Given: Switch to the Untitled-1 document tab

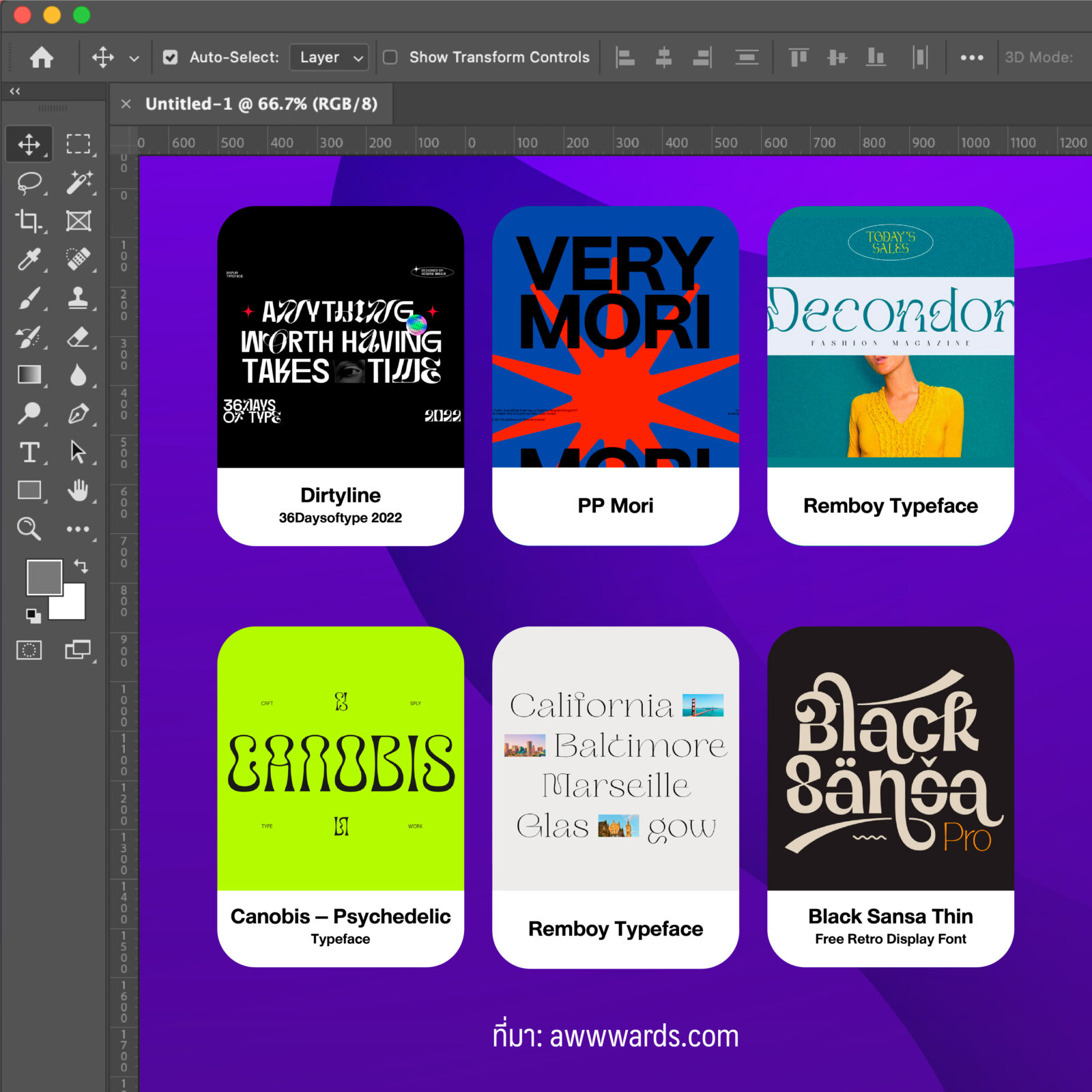Looking at the screenshot, I should click(261, 104).
